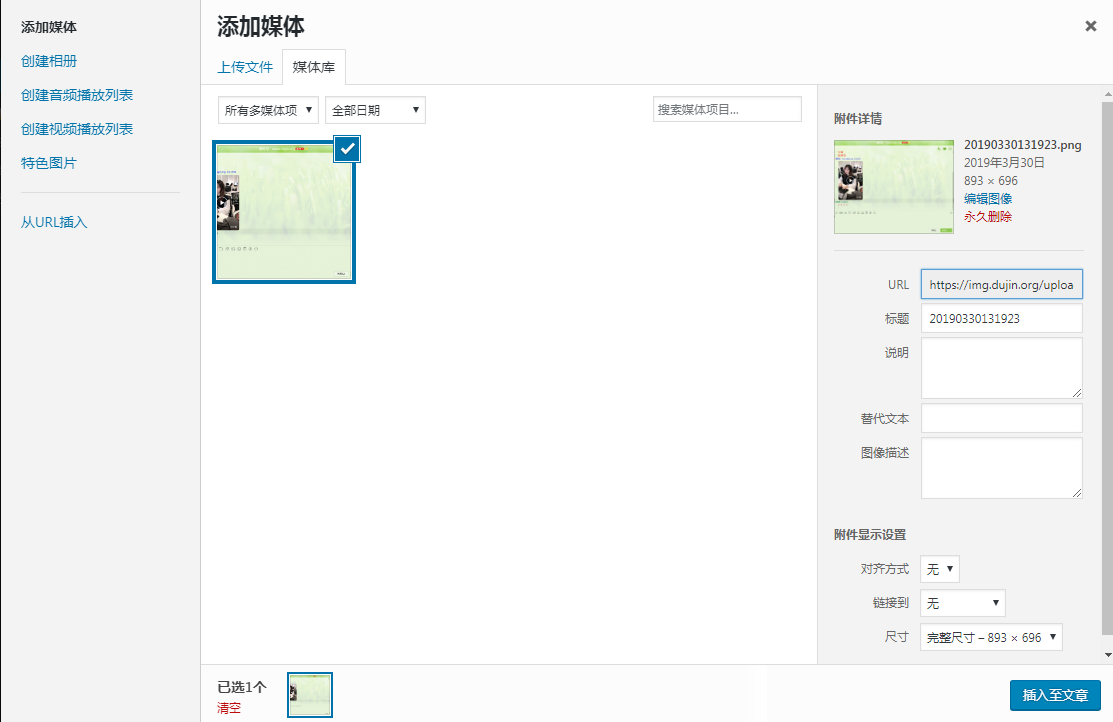Click the 插入至文章 button
Image resolution: width=1113 pixels, height=722 pixels.
[1055, 695]
